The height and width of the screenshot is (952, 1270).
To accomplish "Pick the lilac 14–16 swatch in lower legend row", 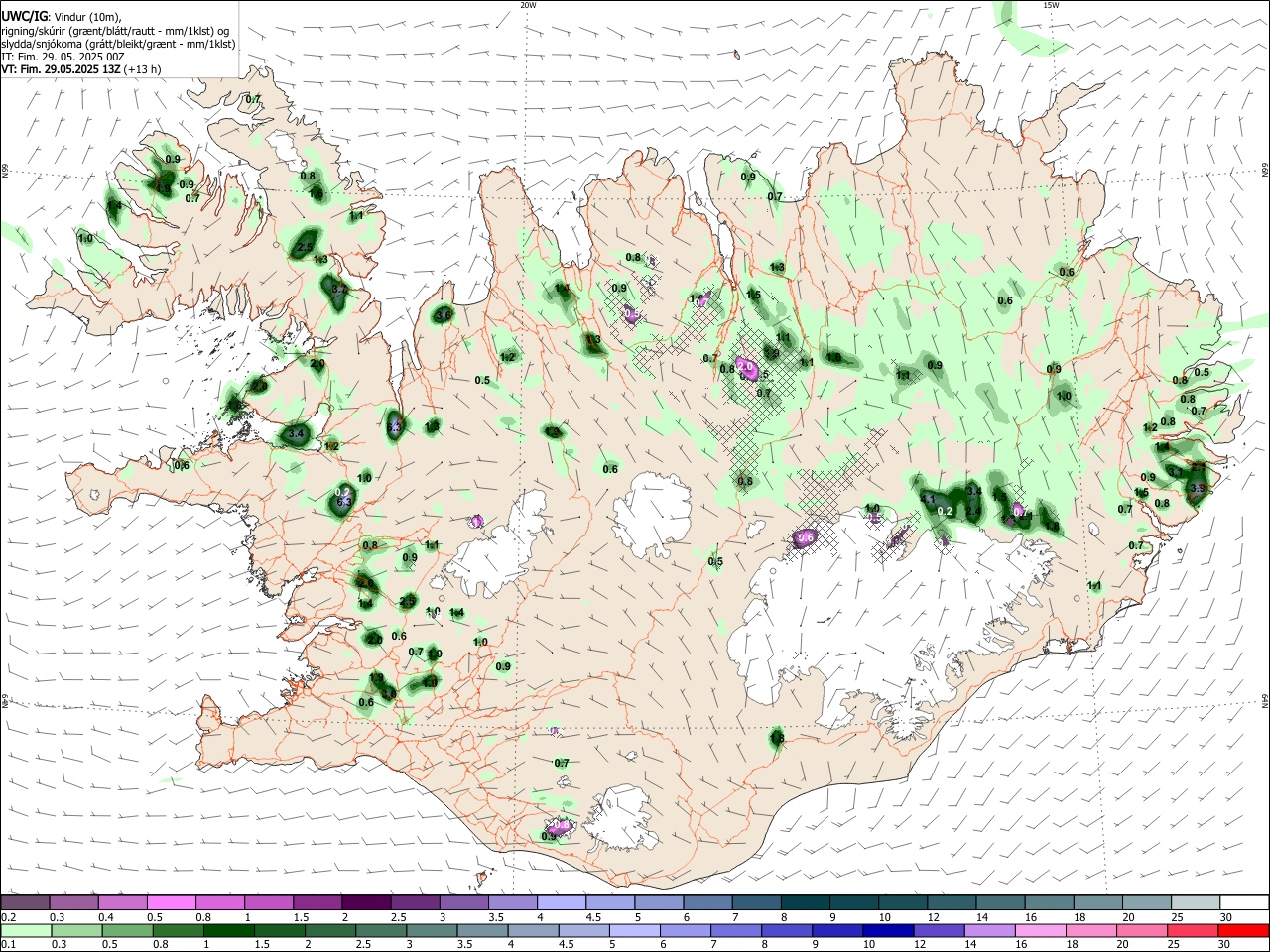I will (x=989, y=930).
